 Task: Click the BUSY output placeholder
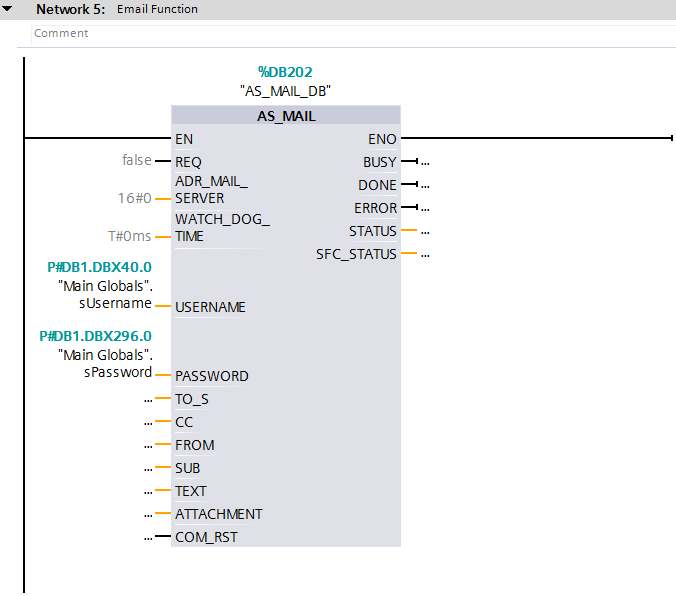point(425,162)
